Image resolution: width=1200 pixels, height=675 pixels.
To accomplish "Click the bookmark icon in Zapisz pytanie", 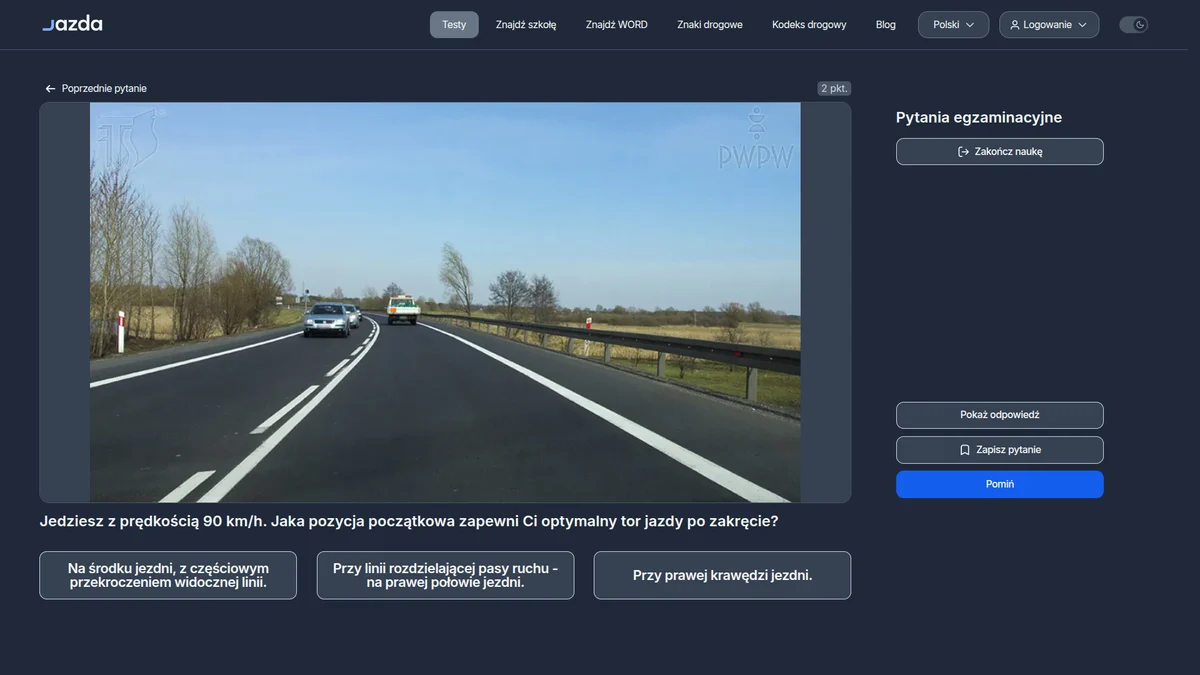I will pyautogui.click(x=965, y=450).
